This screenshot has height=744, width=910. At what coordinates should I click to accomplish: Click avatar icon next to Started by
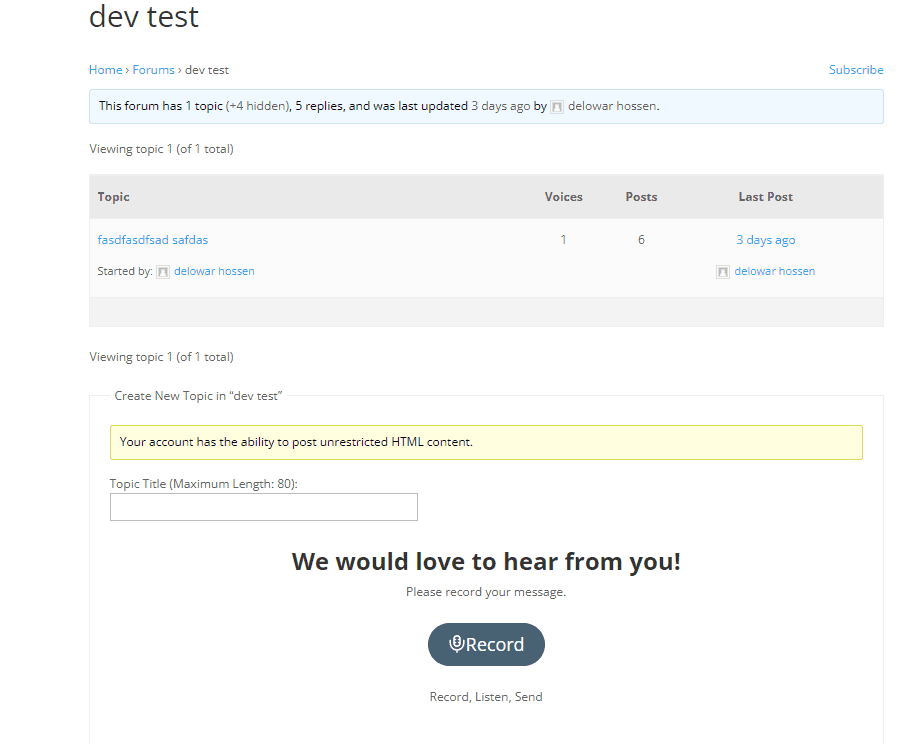163,272
